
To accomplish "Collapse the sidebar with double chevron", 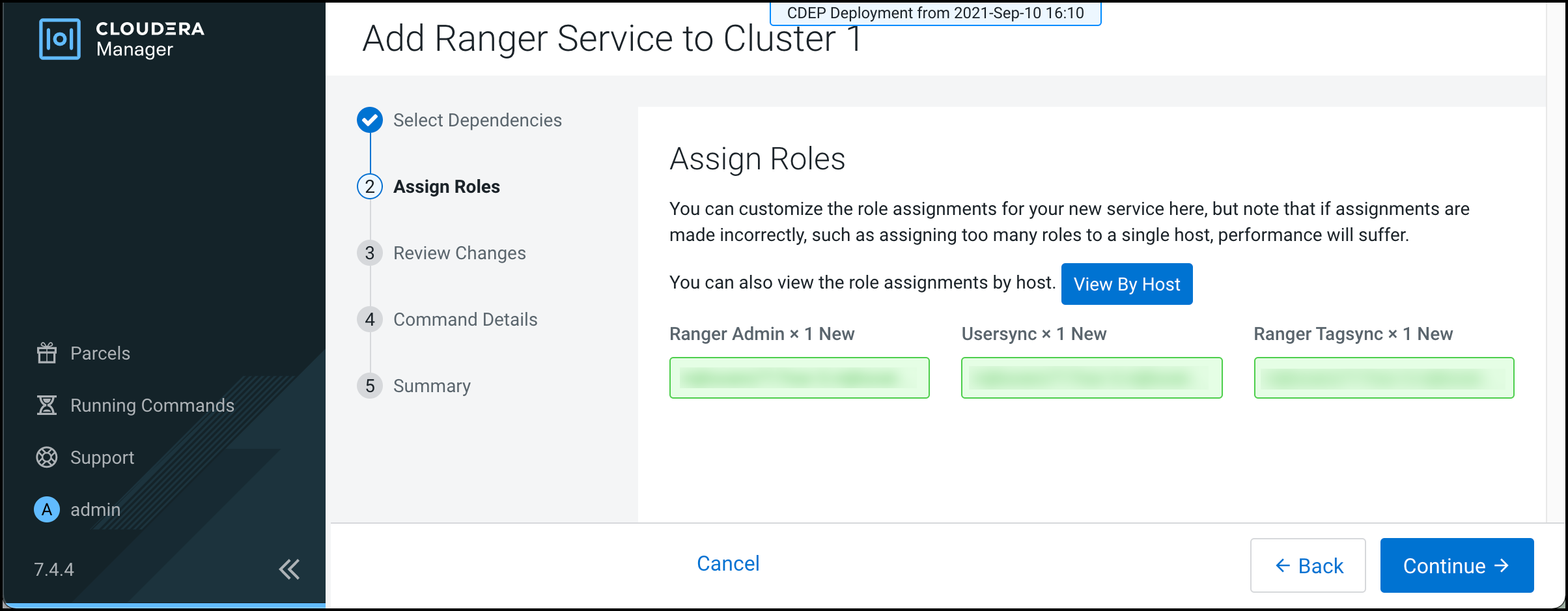I will coord(289,569).
